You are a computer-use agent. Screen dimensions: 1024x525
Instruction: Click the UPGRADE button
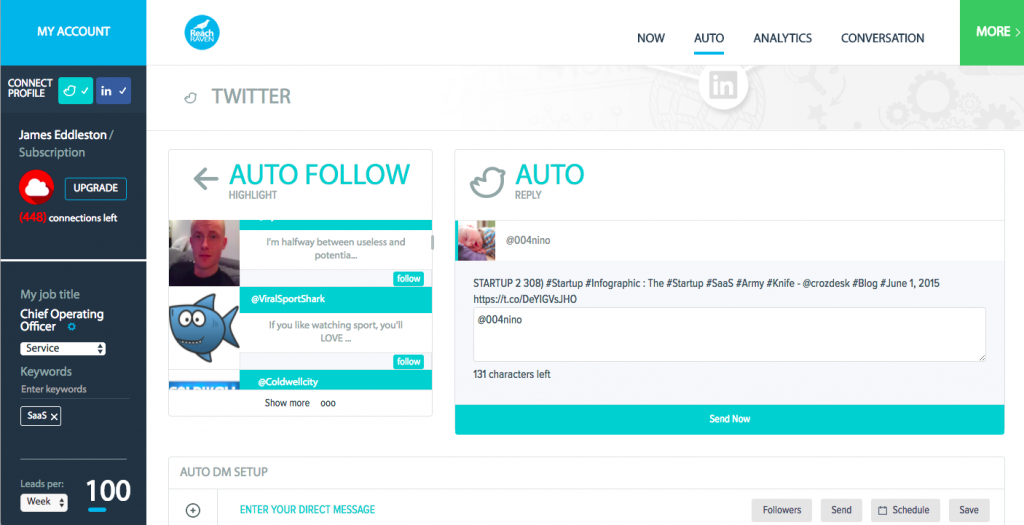(x=95, y=188)
